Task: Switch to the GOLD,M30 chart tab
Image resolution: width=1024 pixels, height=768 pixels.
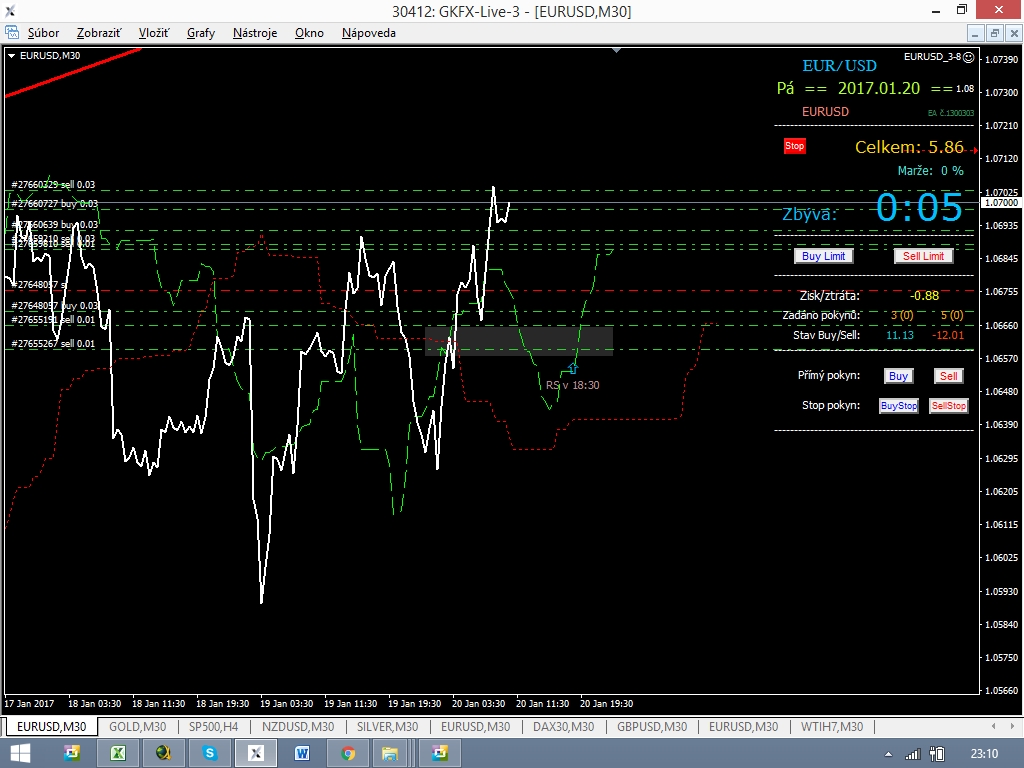Action: click(x=137, y=727)
